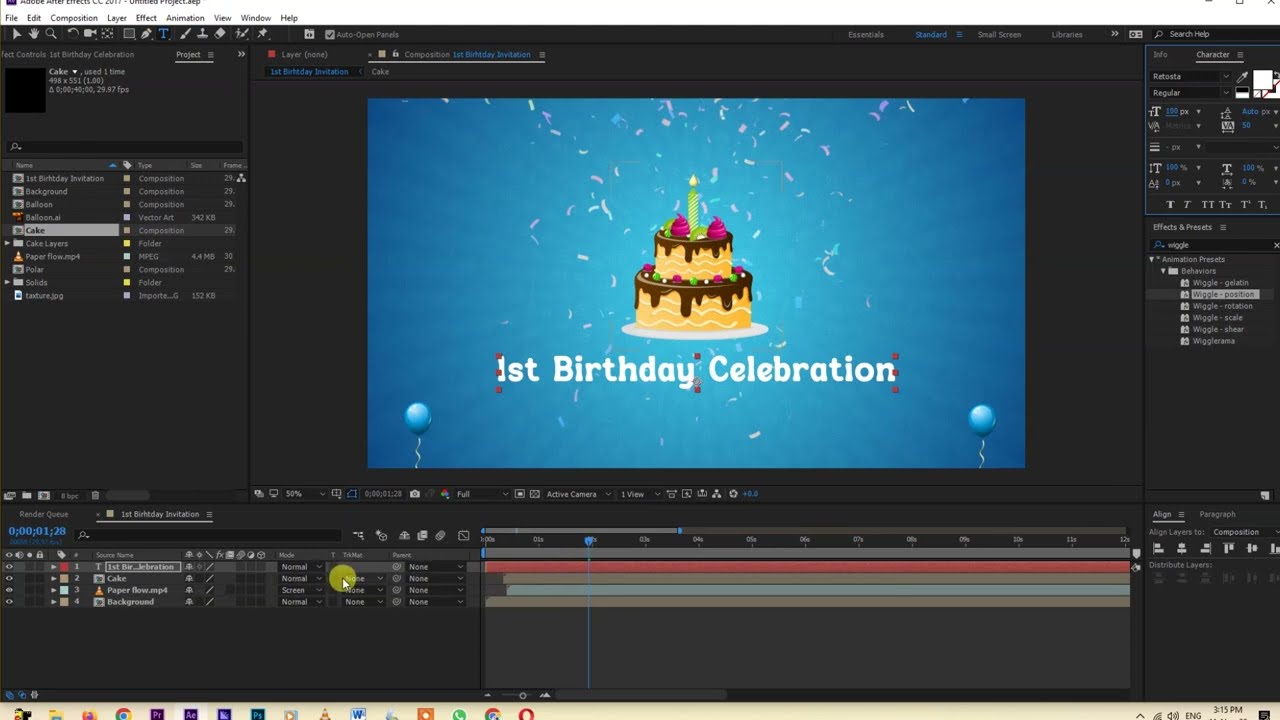
Task: Click the eyedropper in Character panel
Action: point(1243,77)
